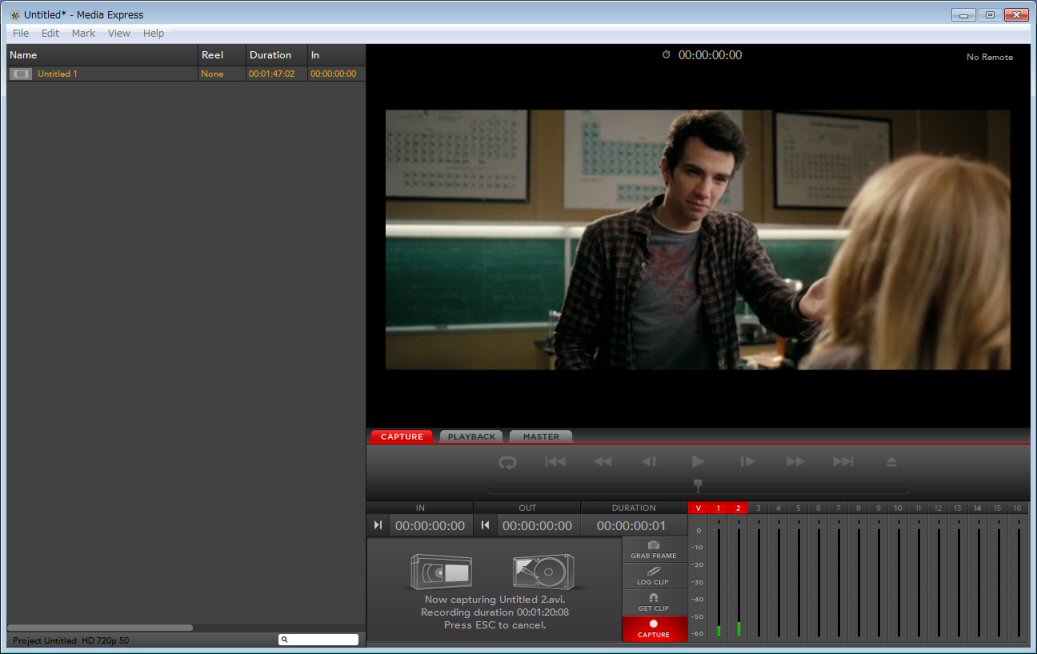1037x654 pixels.
Task: Sort clips by the Name column
Action: [x=103, y=55]
